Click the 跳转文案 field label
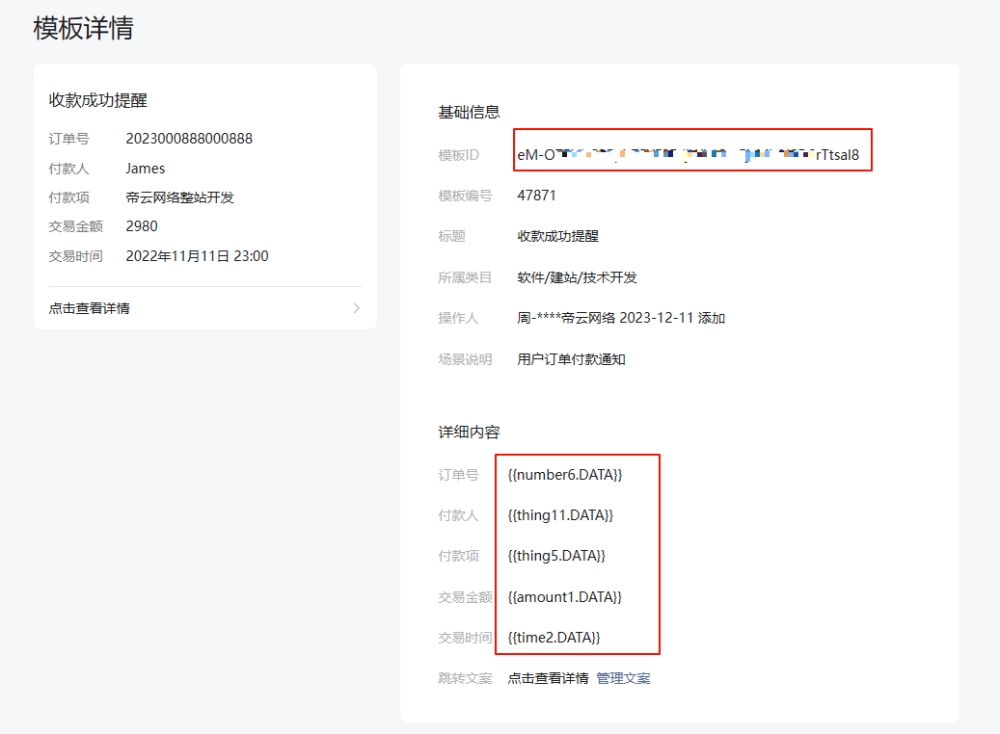1000x734 pixels. click(x=465, y=679)
